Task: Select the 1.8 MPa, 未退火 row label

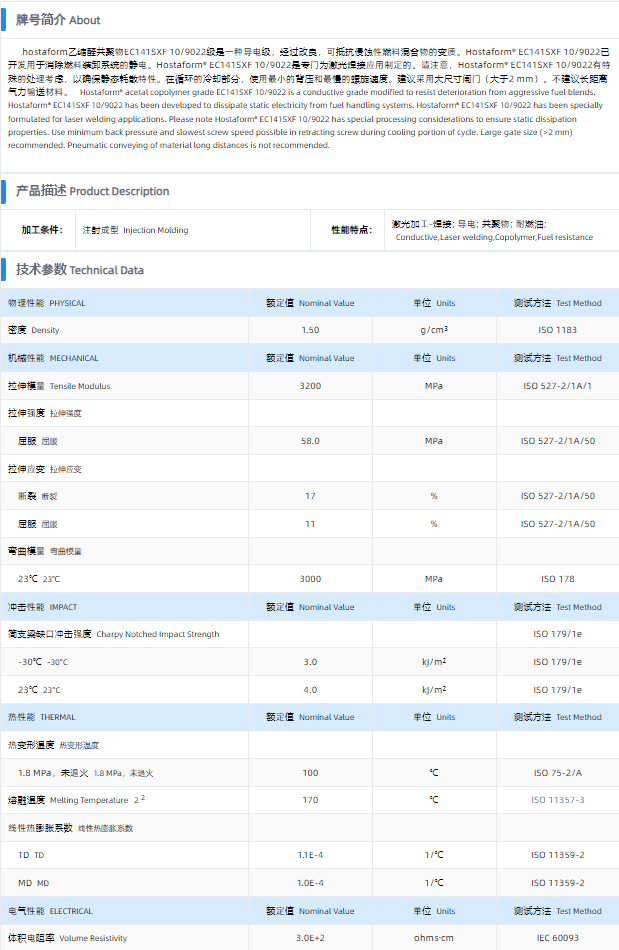Action: [x=85, y=773]
